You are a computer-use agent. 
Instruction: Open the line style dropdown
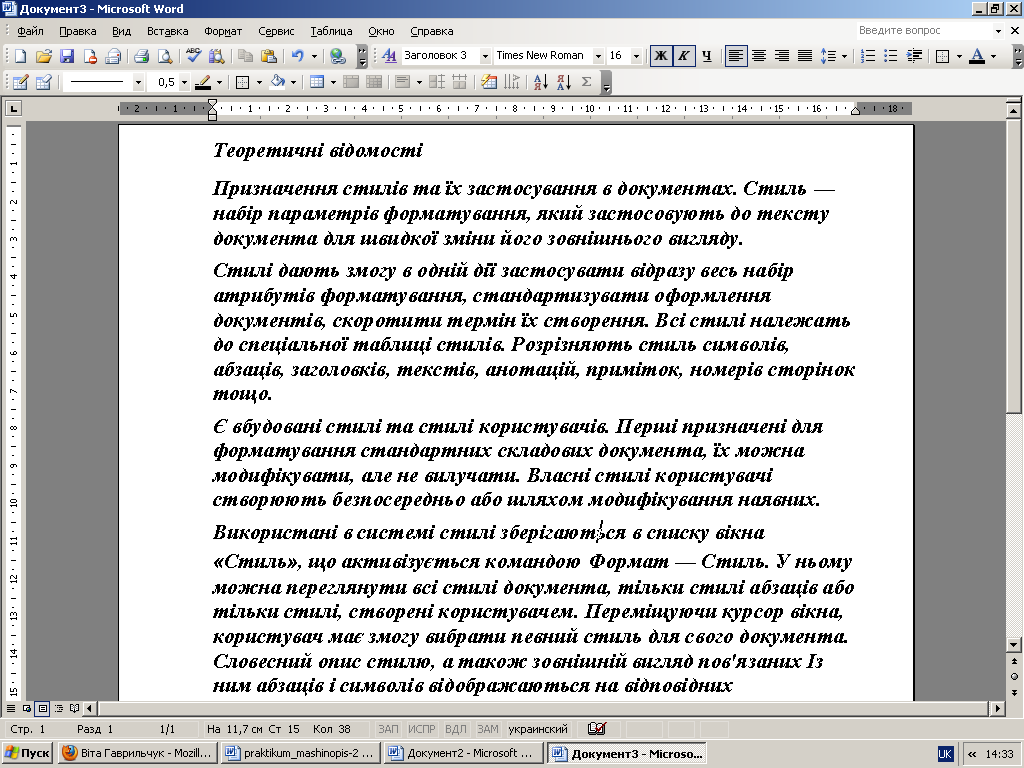pos(137,82)
